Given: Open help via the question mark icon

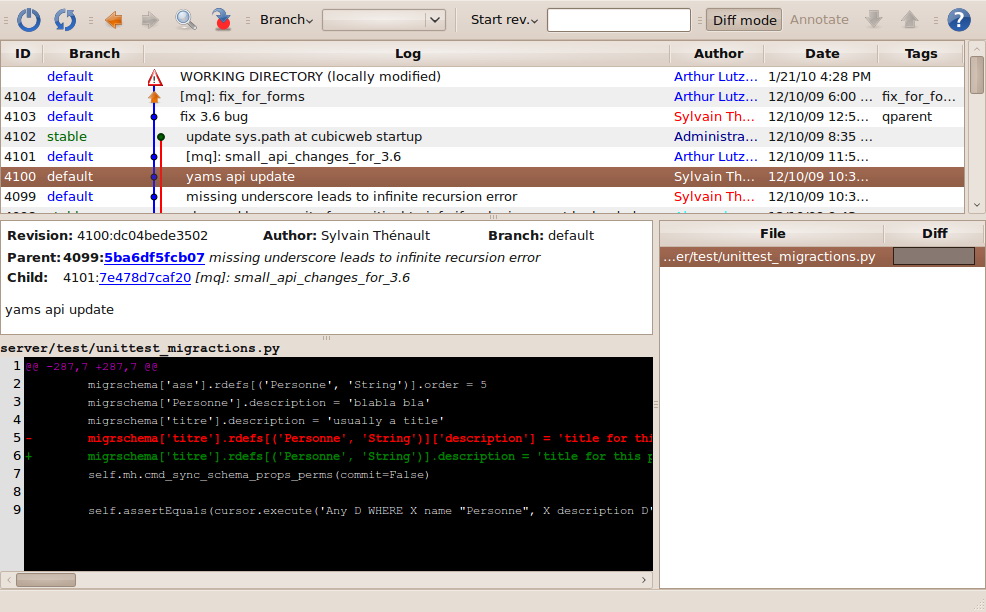Looking at the screenshot, I should (957, 19).
